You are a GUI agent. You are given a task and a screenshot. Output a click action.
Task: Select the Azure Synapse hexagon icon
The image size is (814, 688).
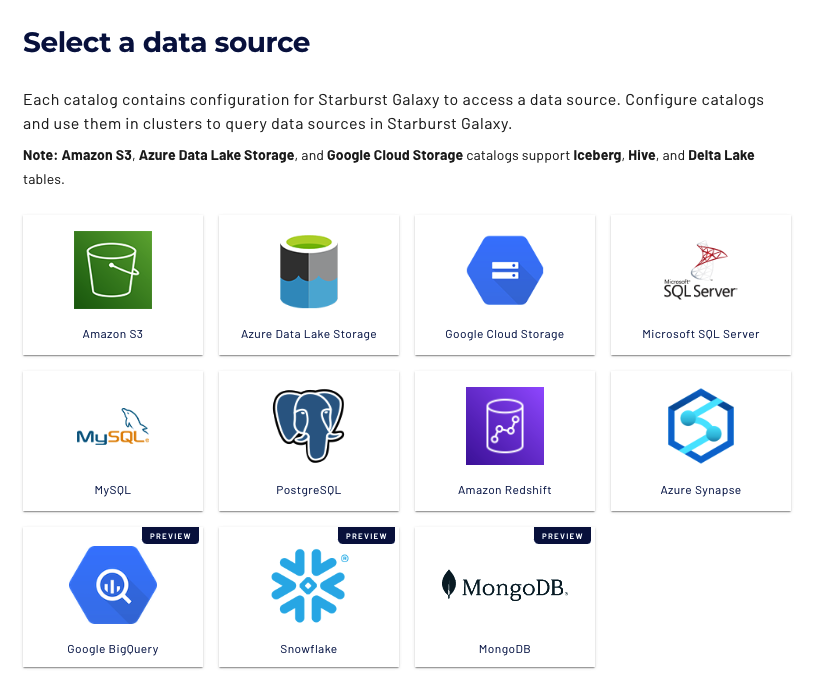point(701,427)
